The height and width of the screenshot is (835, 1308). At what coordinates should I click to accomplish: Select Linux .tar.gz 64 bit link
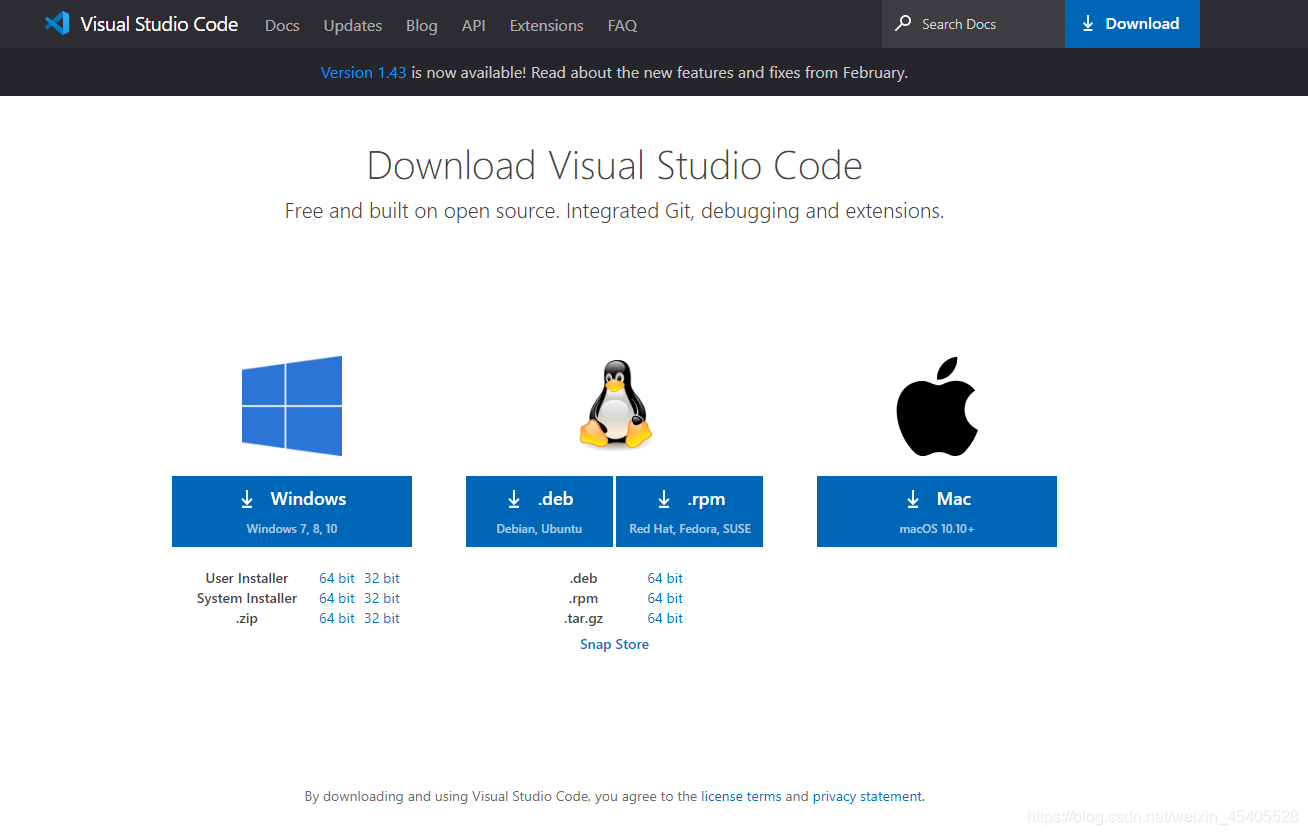point(665,618)
